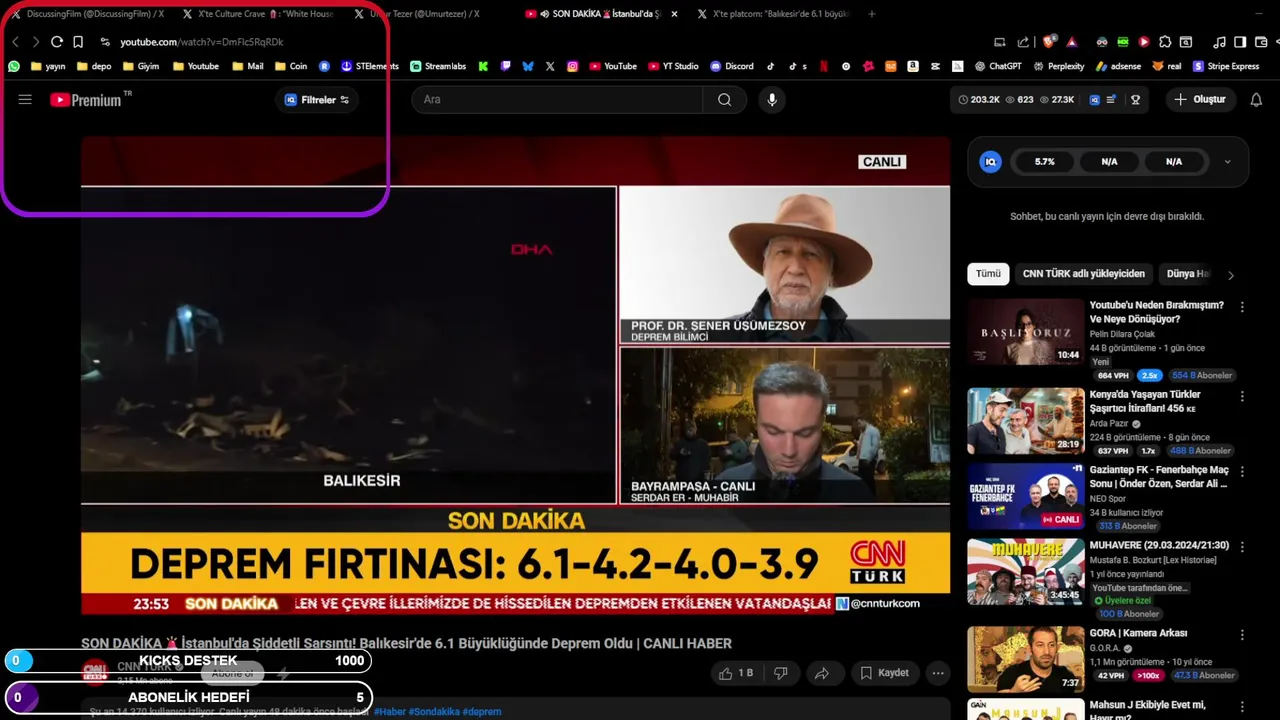
Task: Open the YouTube hamburger guide menu
Action: [x=25, y=100]
